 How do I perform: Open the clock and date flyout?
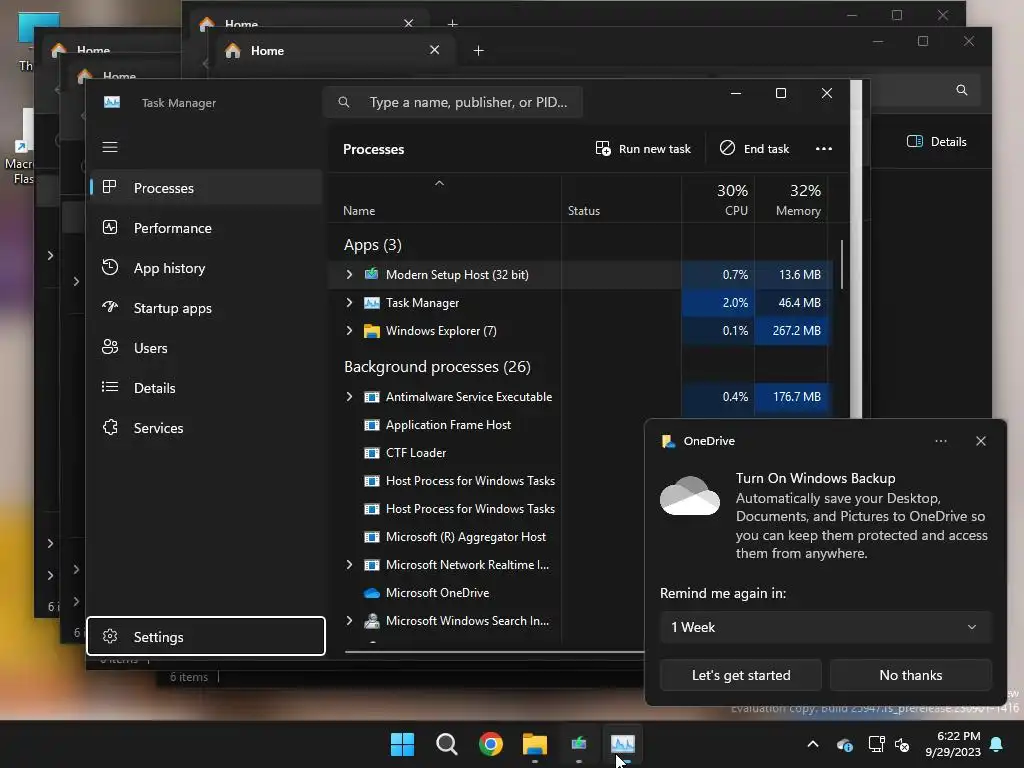click(x=953, y=744)
